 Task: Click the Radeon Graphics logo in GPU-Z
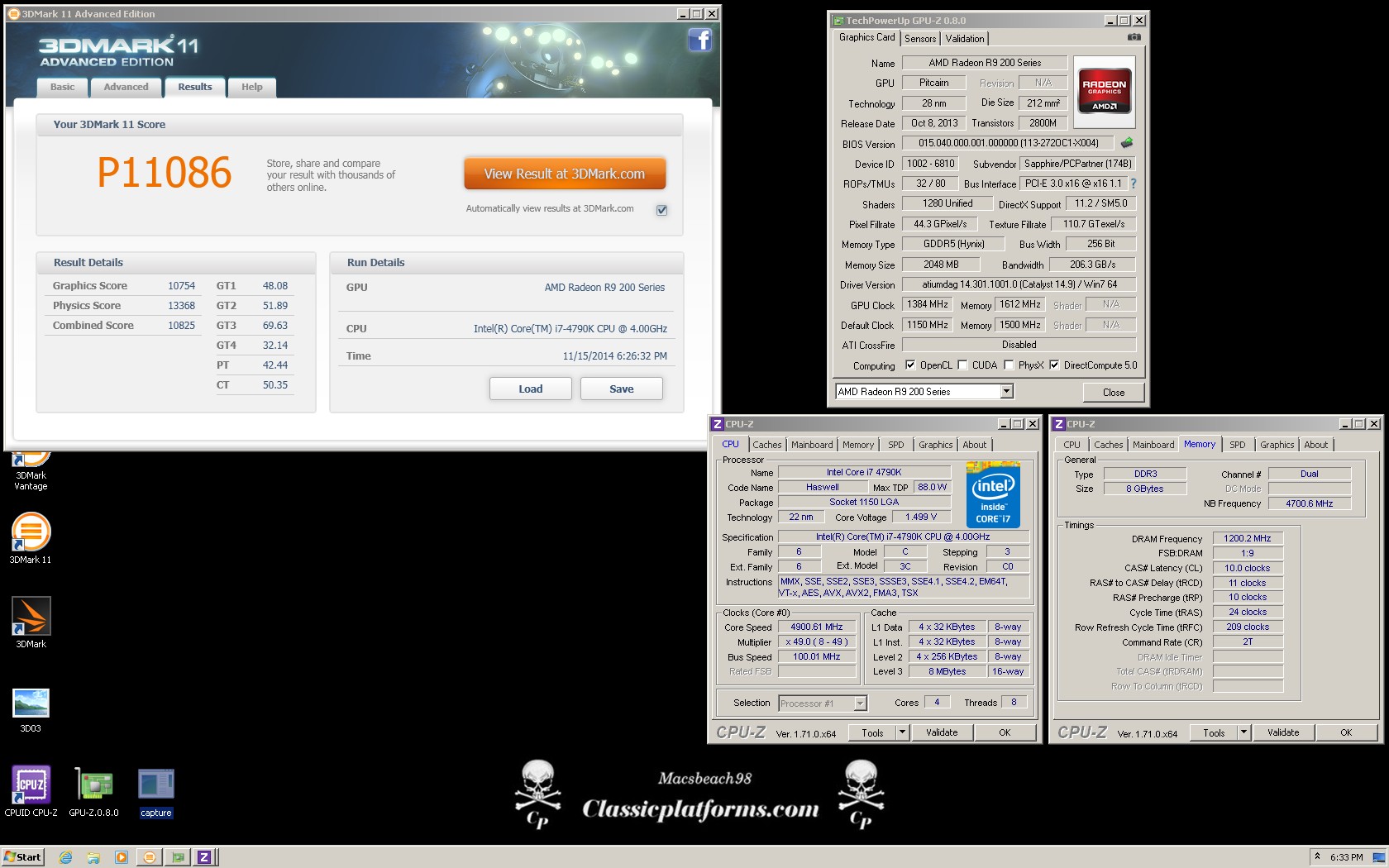pos(1104,91)
